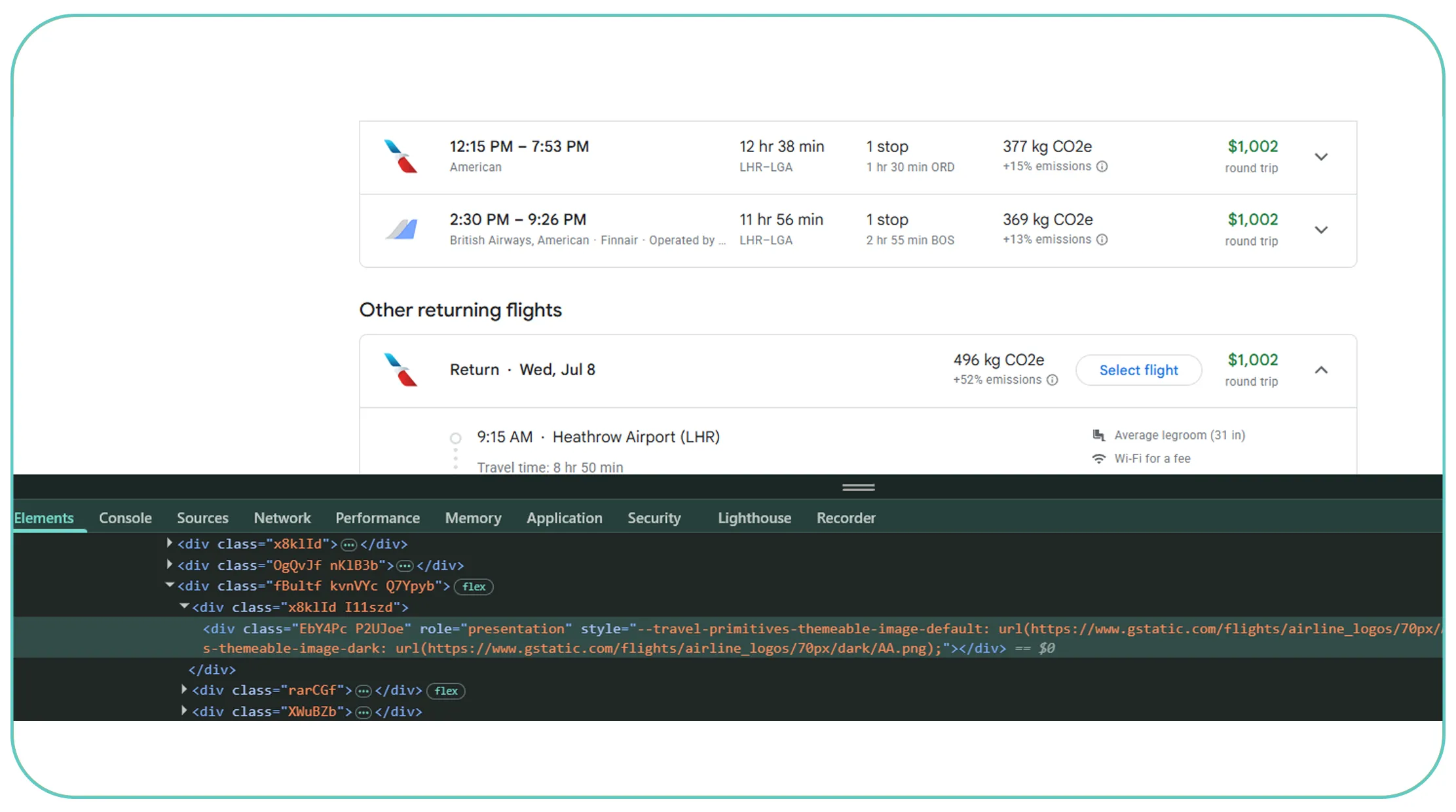The image size is (1456, 812).
Task: Click British Airways logo on 2:30 PM flight
Action: click(x=400, y=229)
